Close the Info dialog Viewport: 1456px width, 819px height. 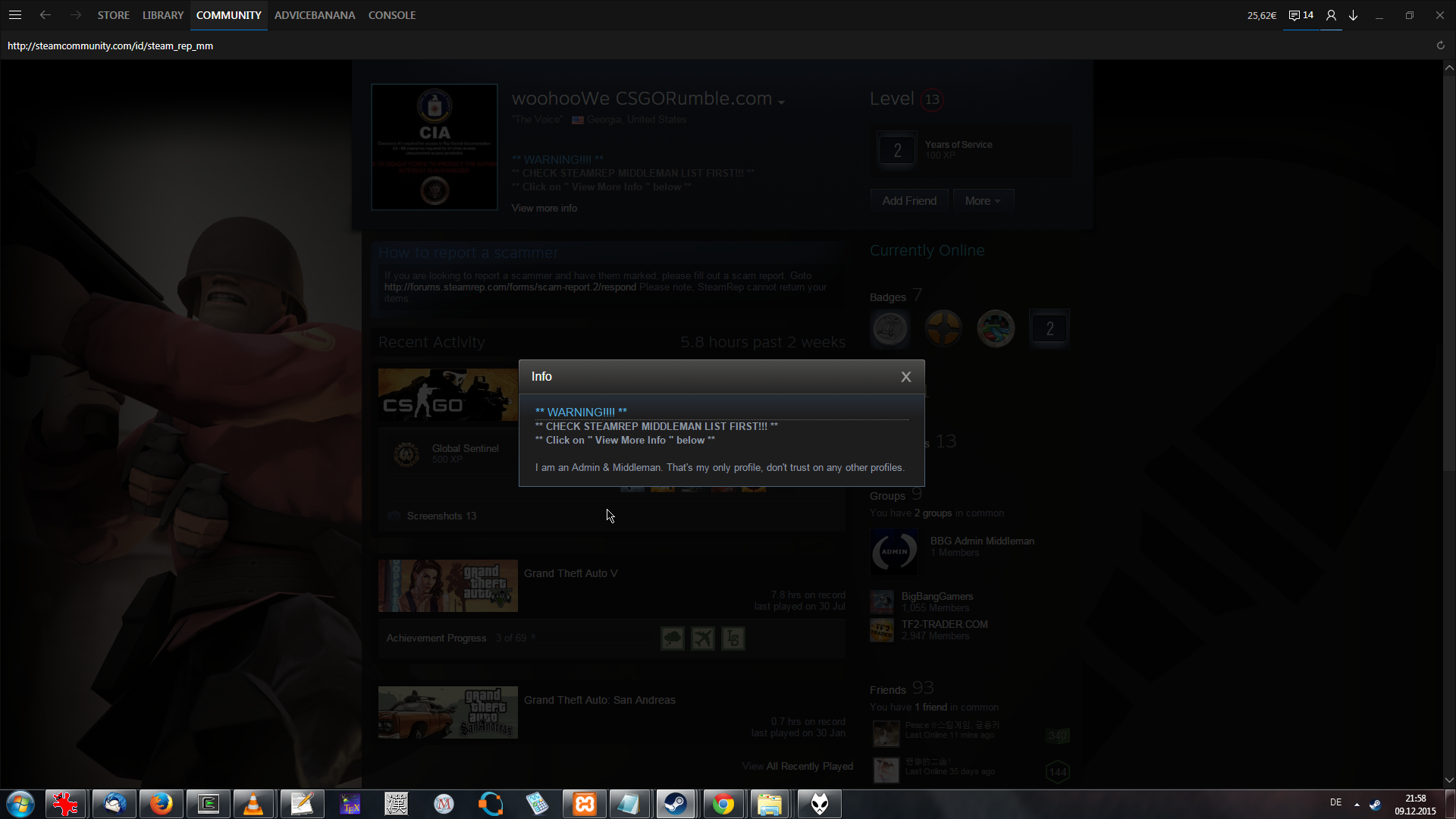pyautogui.click(x=905, y=377)
